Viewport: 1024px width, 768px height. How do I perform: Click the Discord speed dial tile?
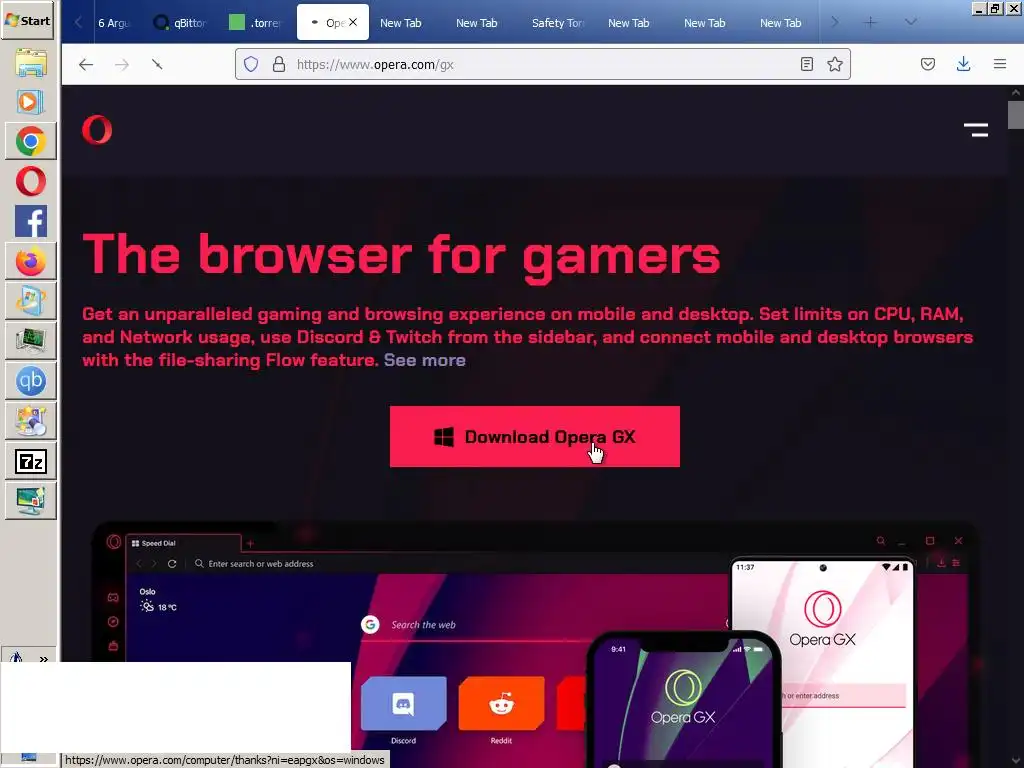tap(404, 704)
